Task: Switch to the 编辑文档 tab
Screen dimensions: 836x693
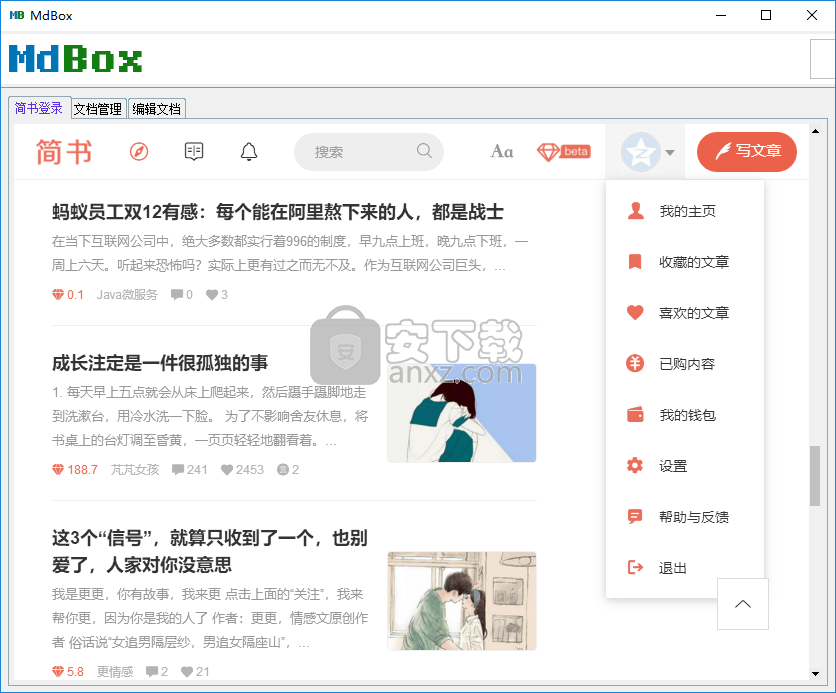Action: tap(157, 109)
